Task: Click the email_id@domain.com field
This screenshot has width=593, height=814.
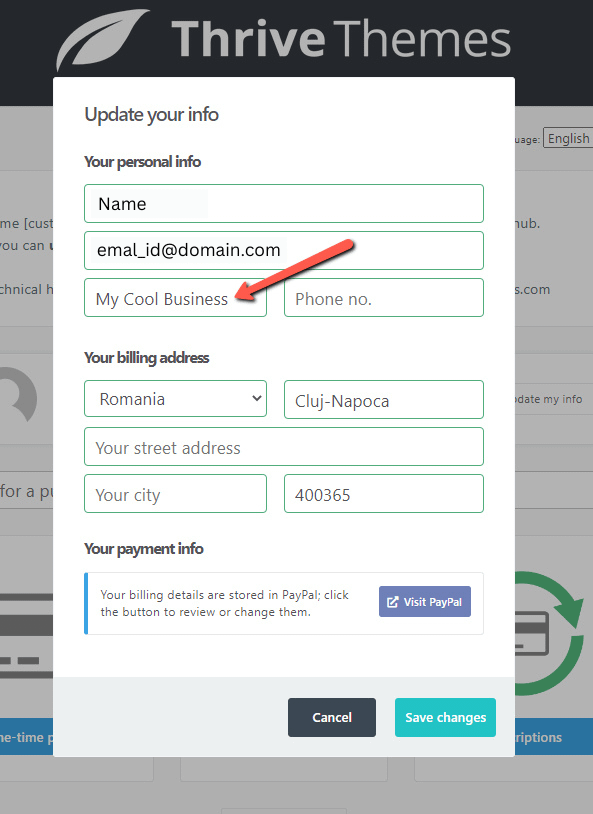Action: (284, 250)
